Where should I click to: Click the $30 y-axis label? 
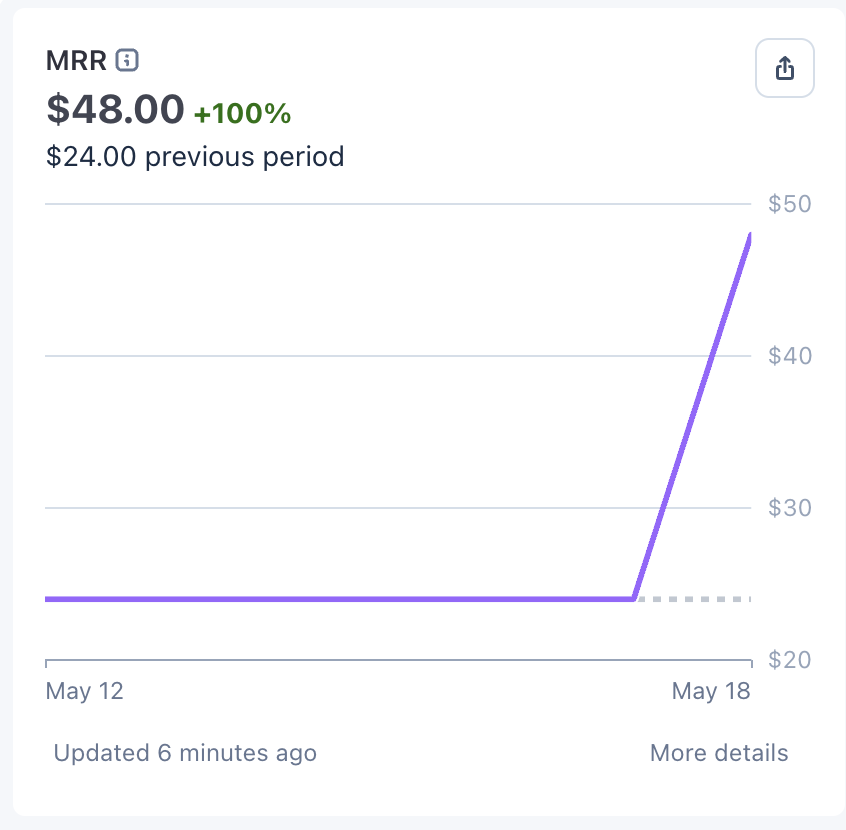pos(790,508)
